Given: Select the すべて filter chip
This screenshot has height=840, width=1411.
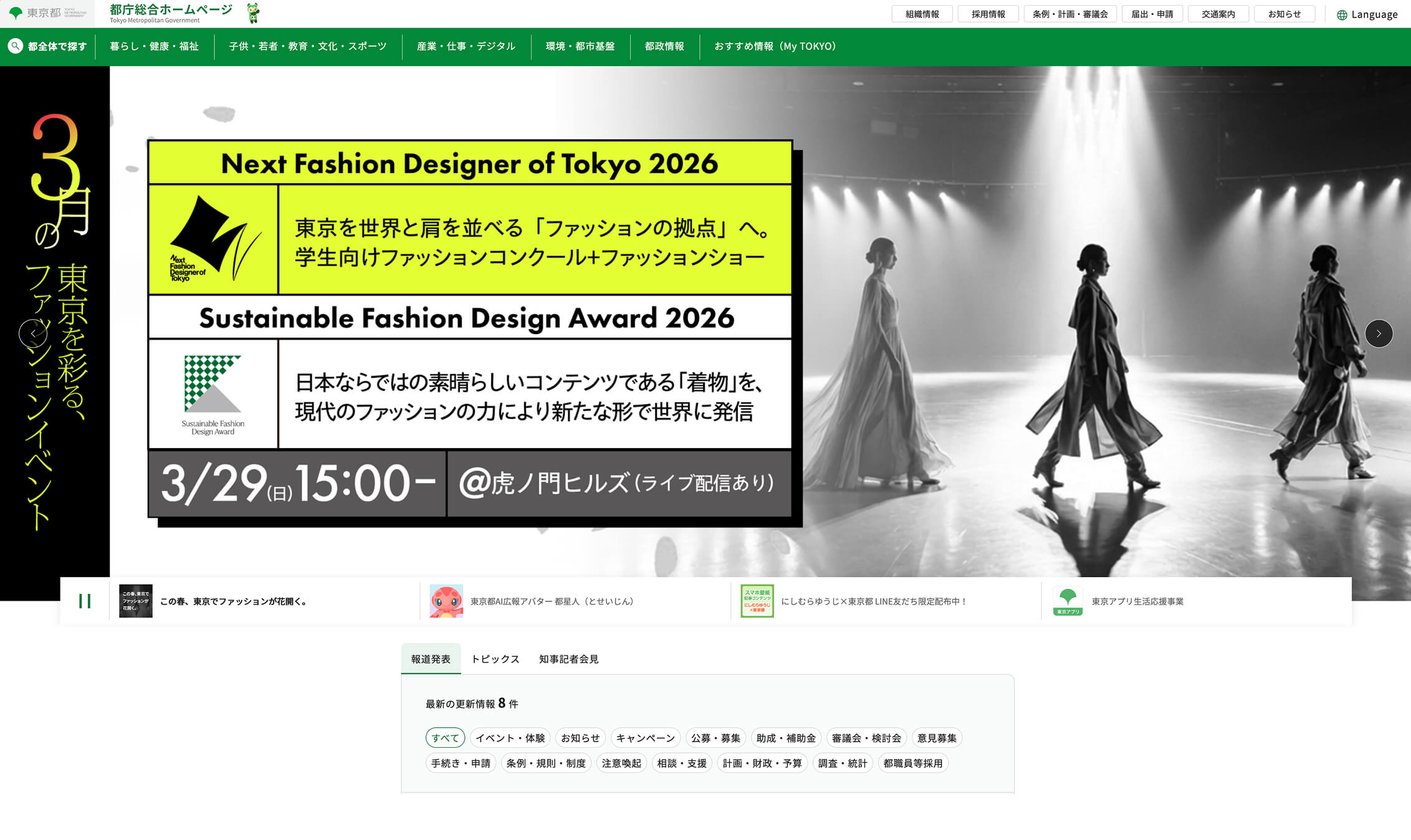Looking at the screenshot, I should click(x=445, y=738).
